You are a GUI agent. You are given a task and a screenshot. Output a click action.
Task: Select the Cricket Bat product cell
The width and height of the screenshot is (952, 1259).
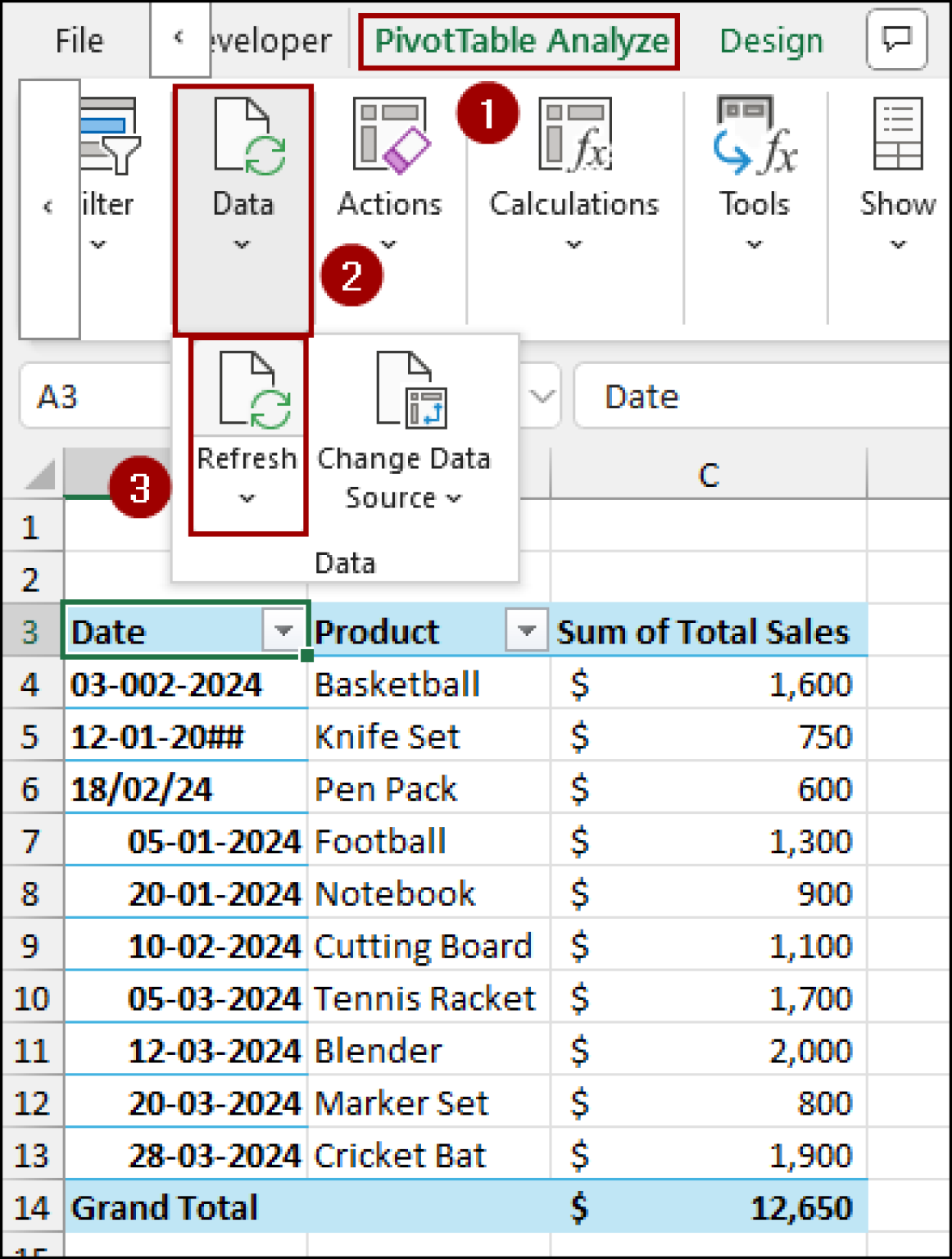pyautogui.click(x=429, y=1157)
